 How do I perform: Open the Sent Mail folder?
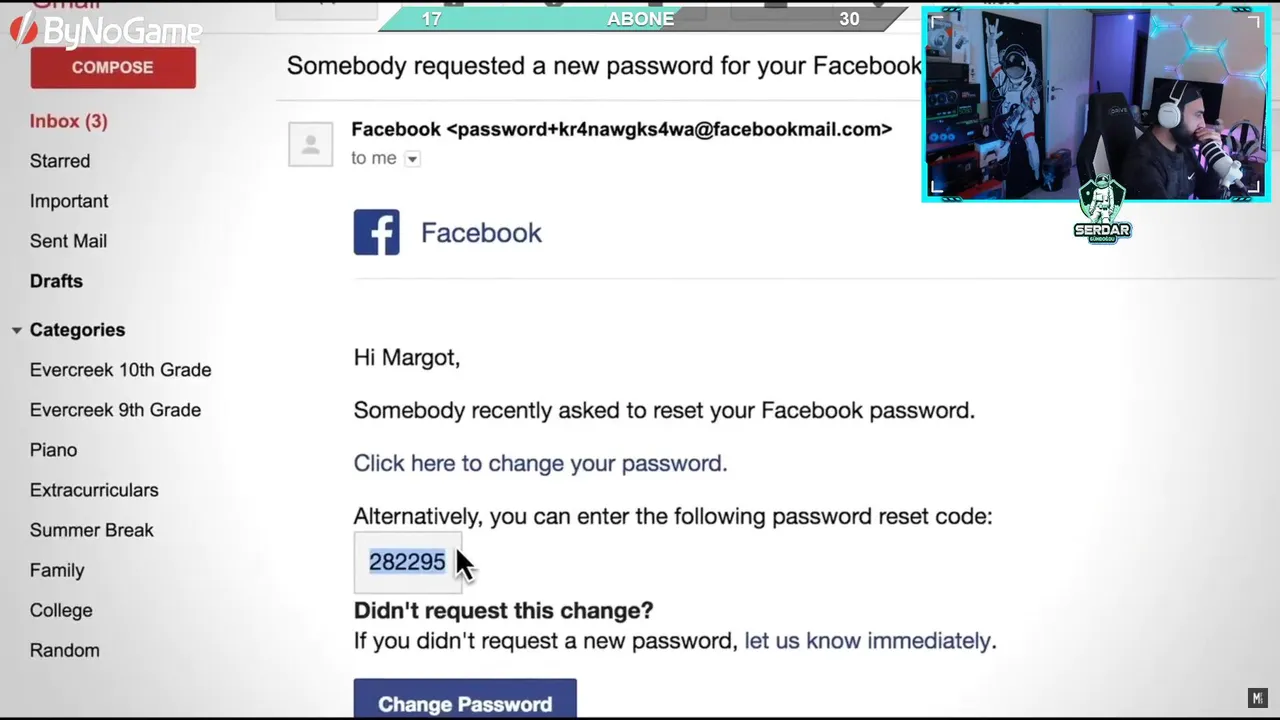68,241
